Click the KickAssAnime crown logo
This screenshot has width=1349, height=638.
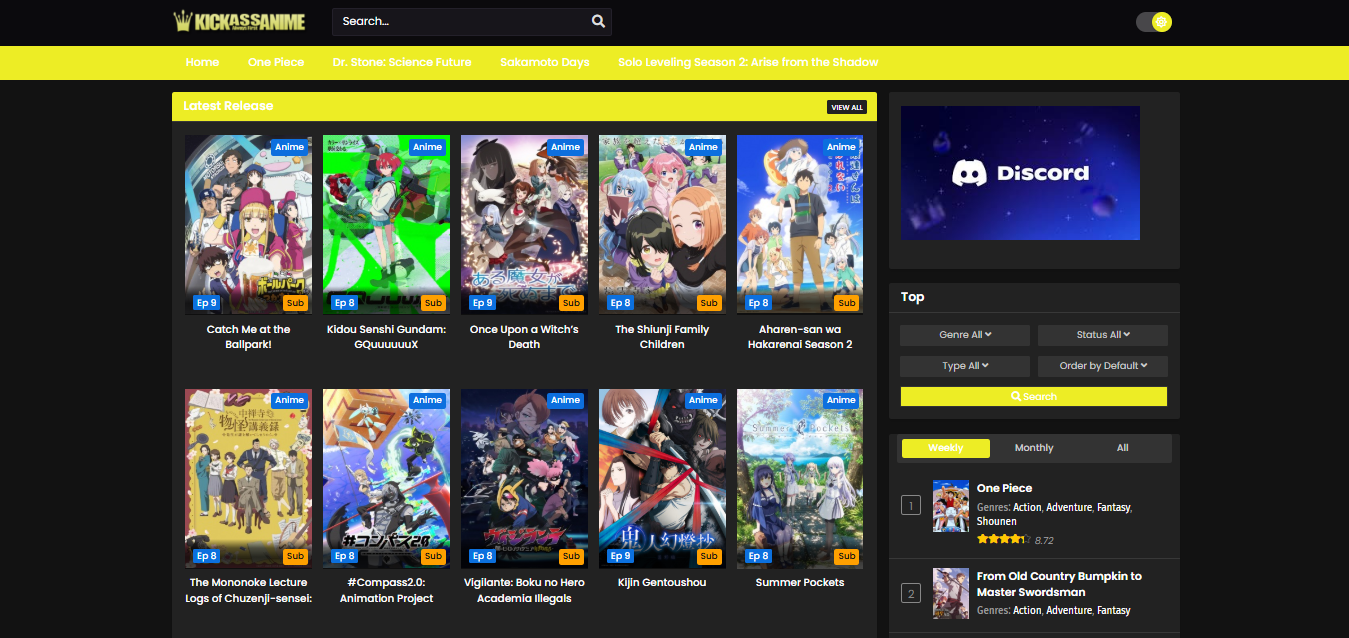click(x=239, y=21)
